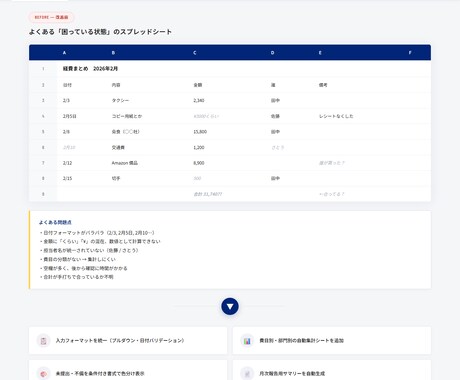Click the cell reading 交通費
This screenshot has height=380, width=460.
[118, 147]
